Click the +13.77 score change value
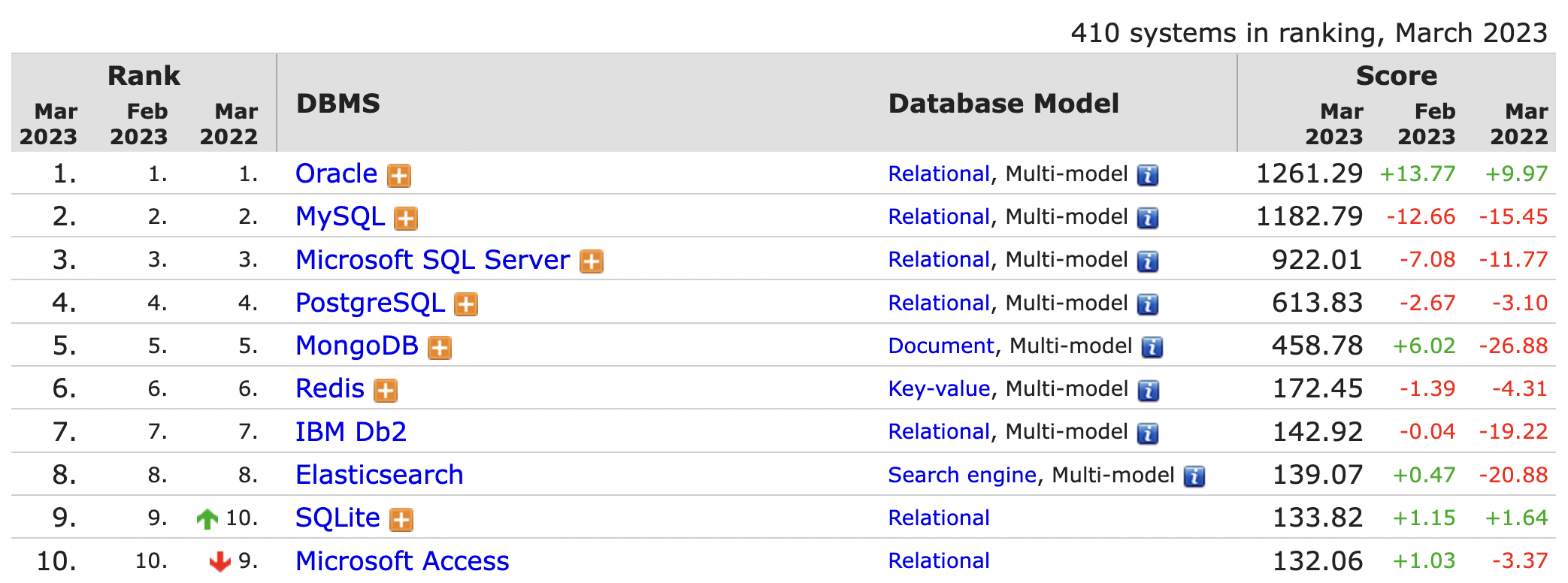The image size is (1568, 583). point(1418,174)
